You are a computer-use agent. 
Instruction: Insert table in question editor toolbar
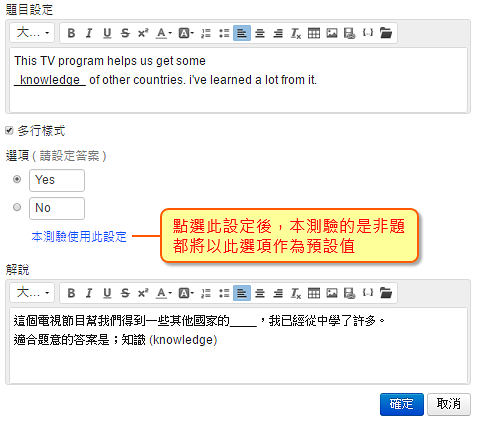pyautogui.click(x=314, y=33)
